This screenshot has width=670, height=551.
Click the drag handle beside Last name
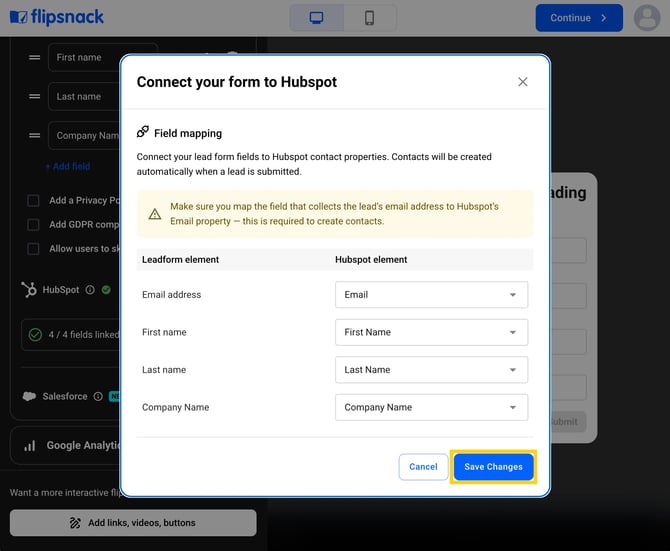(34, 97)
